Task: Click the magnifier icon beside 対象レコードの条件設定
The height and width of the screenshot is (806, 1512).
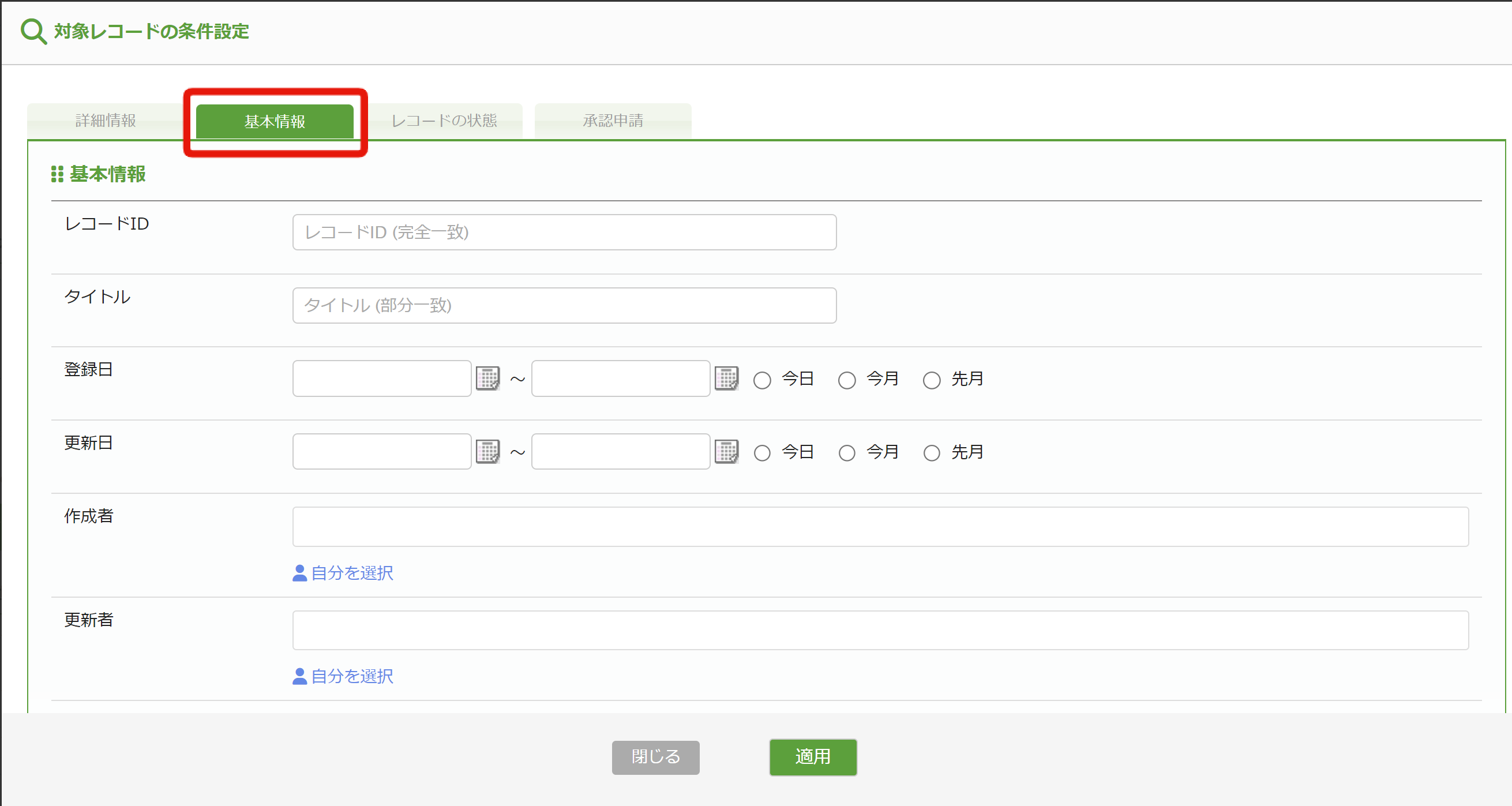Action: click(33, 31)
